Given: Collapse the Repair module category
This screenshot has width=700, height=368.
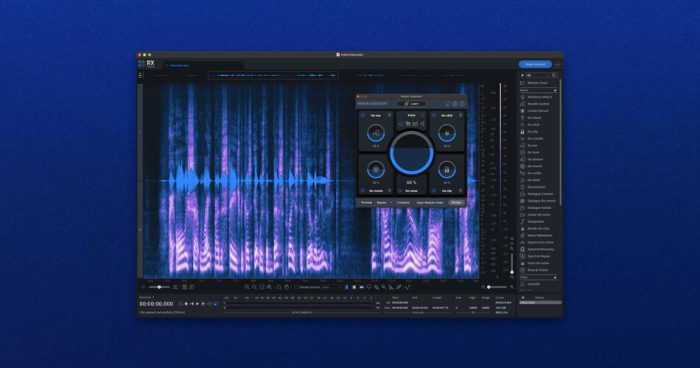Looking at the screenshot, I should coord(555,90).
